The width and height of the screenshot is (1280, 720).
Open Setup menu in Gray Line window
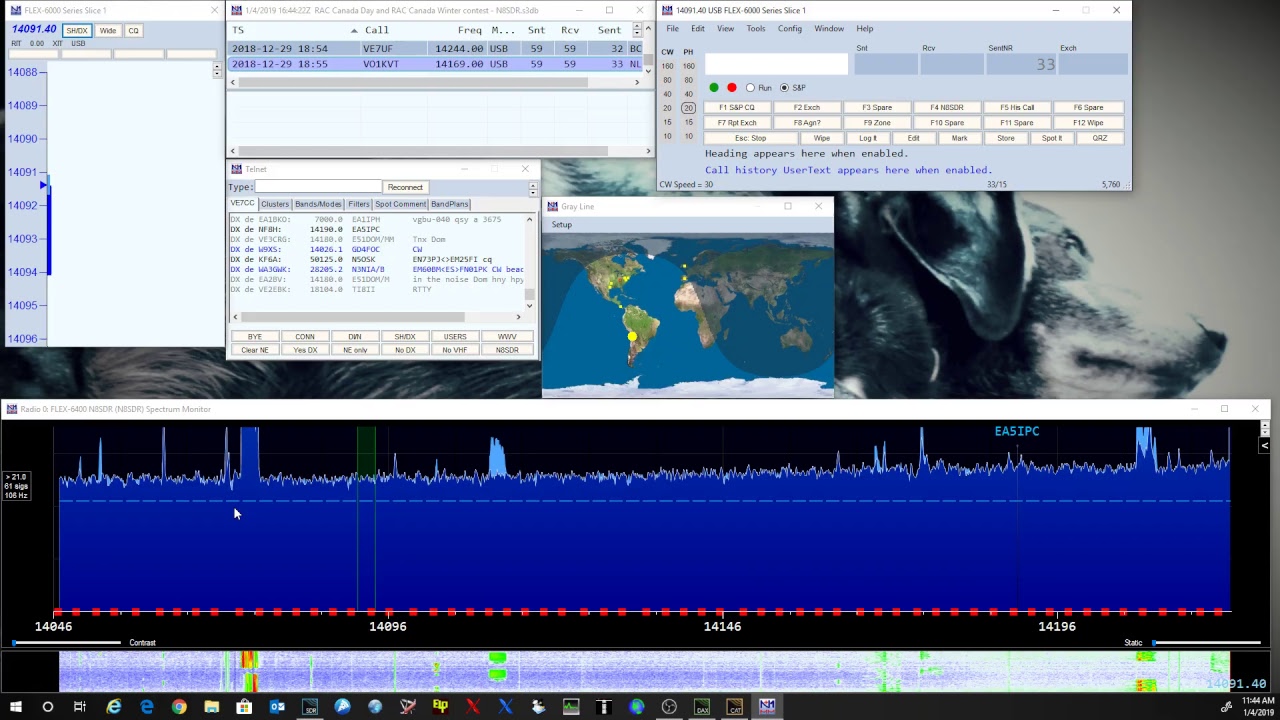562,225
